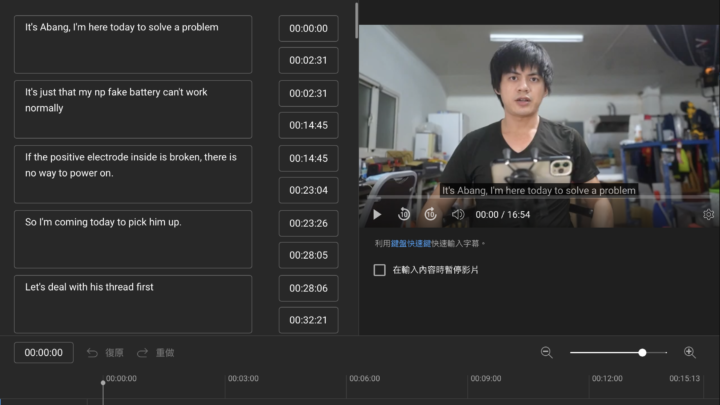720x405 pixels.
Task: Open video player settings gear
Action: [x=709, y=214]
